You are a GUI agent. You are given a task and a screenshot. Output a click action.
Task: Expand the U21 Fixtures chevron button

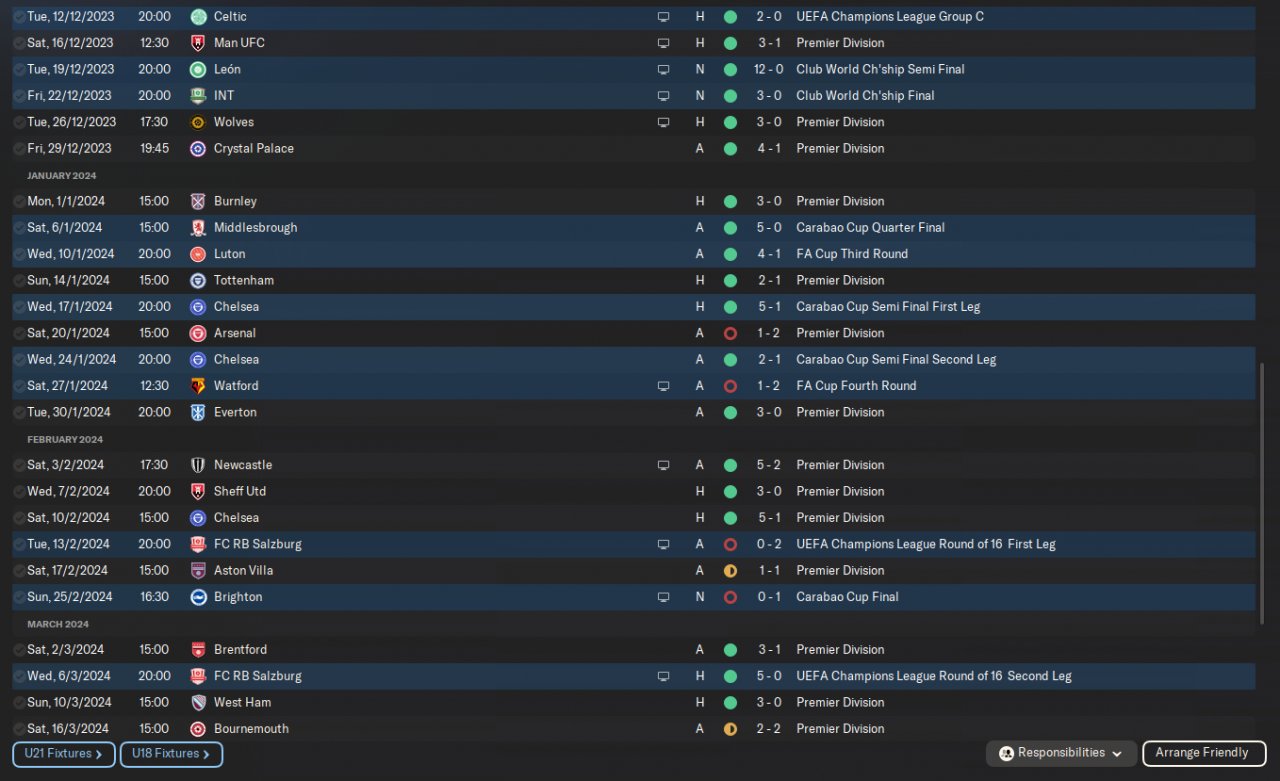(64, 754)
